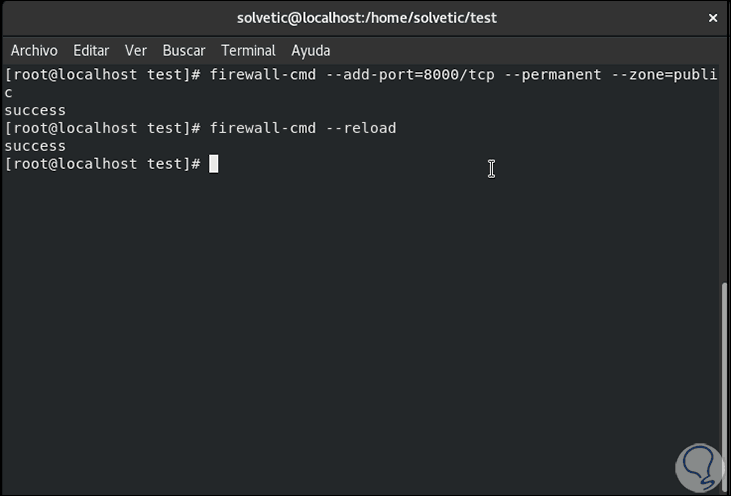731x496 pixels.
Task: Open the Editar menu
Action: [x=91, y=50]
